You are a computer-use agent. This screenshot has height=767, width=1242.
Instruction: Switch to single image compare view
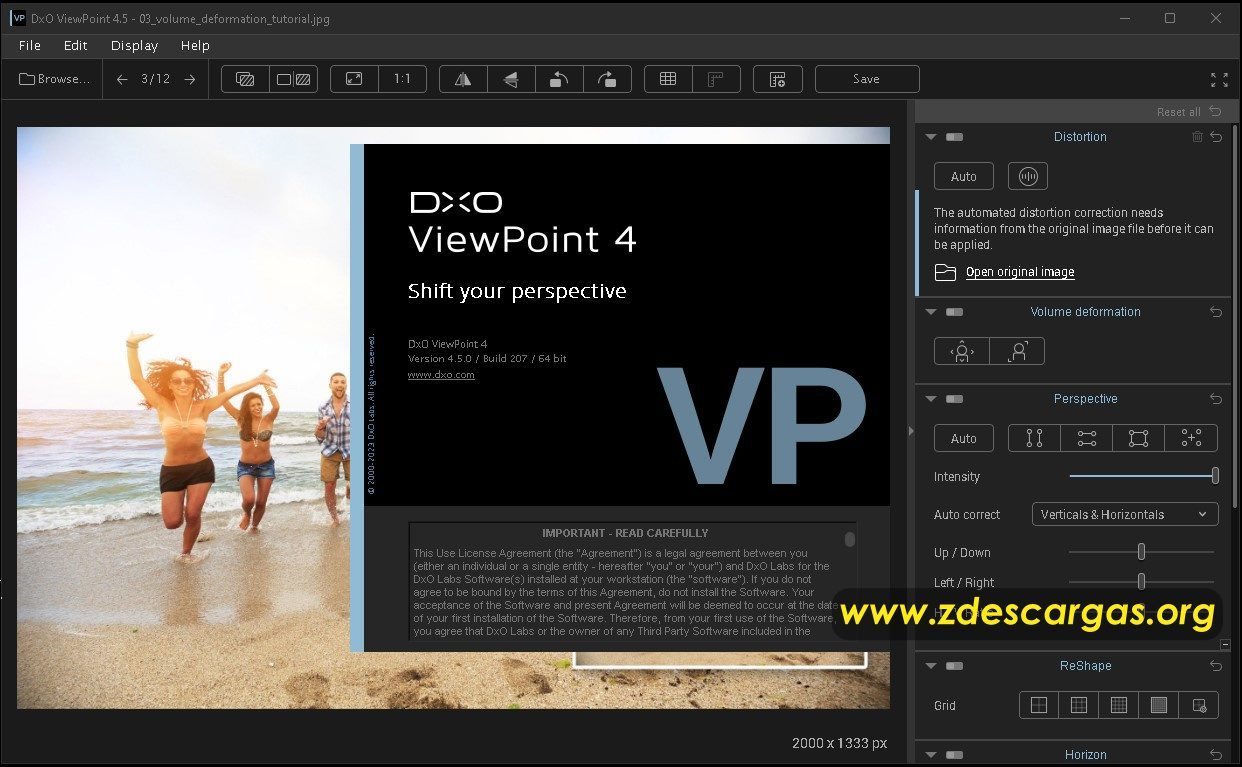(245, 79)
